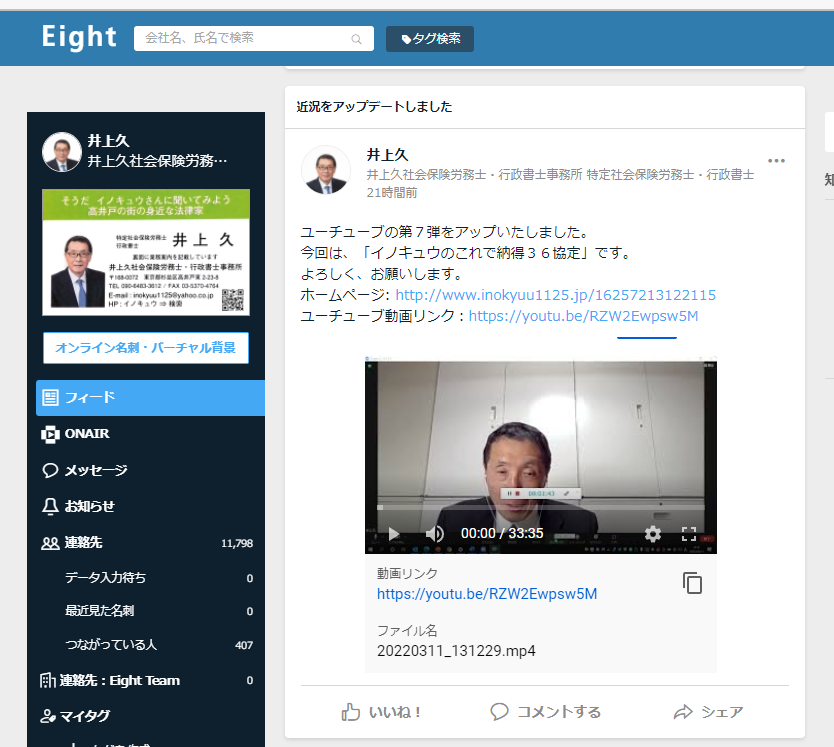The image size is (834, 747).
Task: Click the マイタグ person-tag icon
Action: (x=48, y=717)
